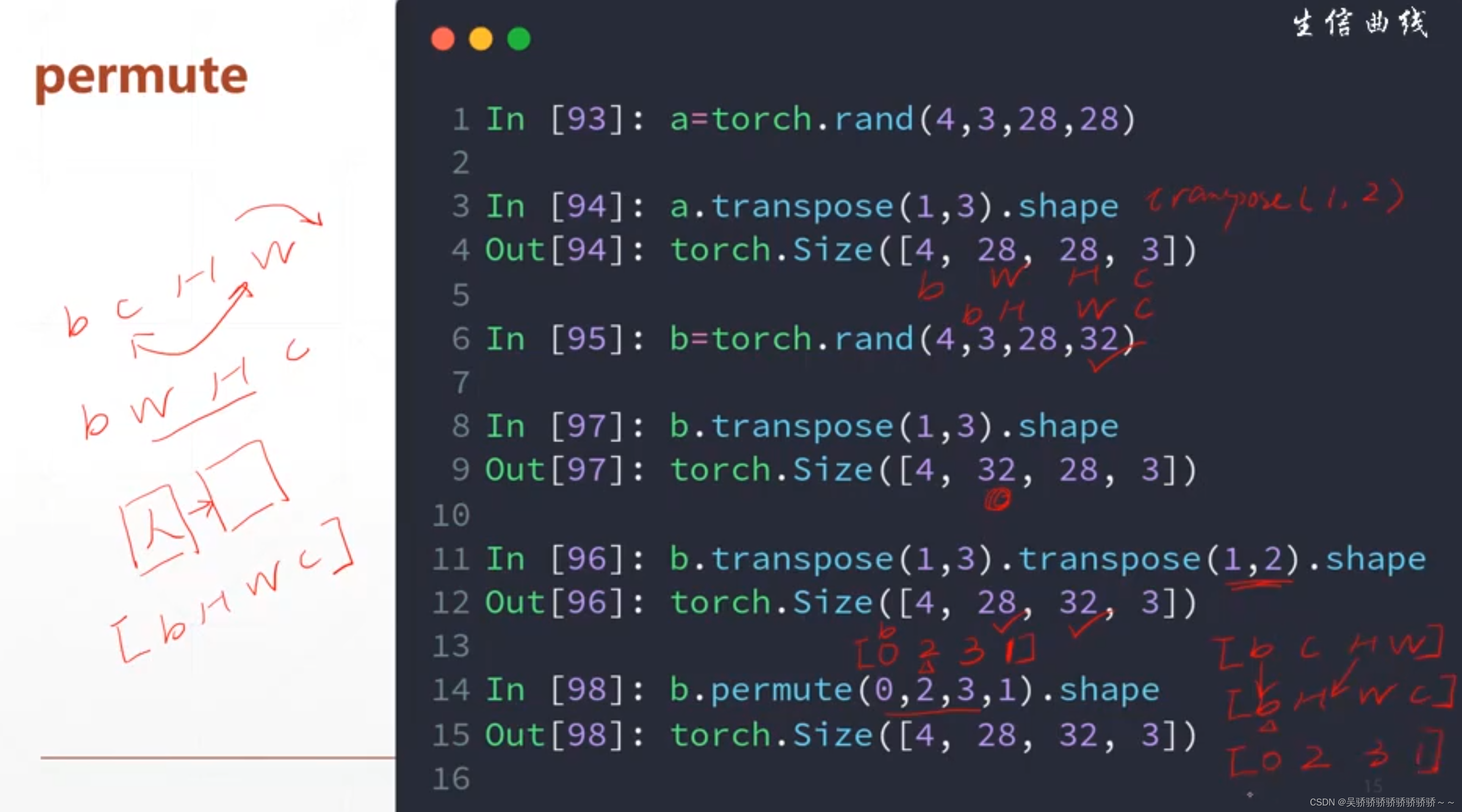The image size is (1462, 812).
Task: Click line number 2 in the gutter
Action: 461,163
